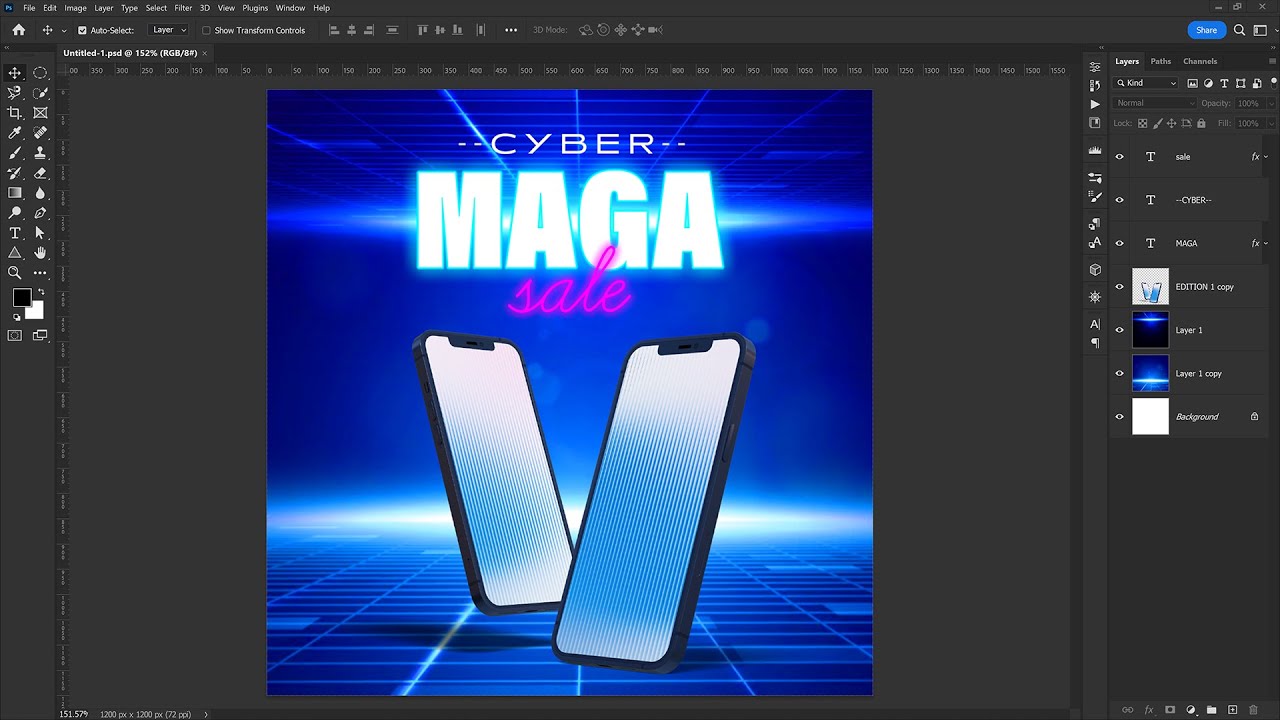
Task: Open the Kind filter dropdown
Action: coord(1147,83)
